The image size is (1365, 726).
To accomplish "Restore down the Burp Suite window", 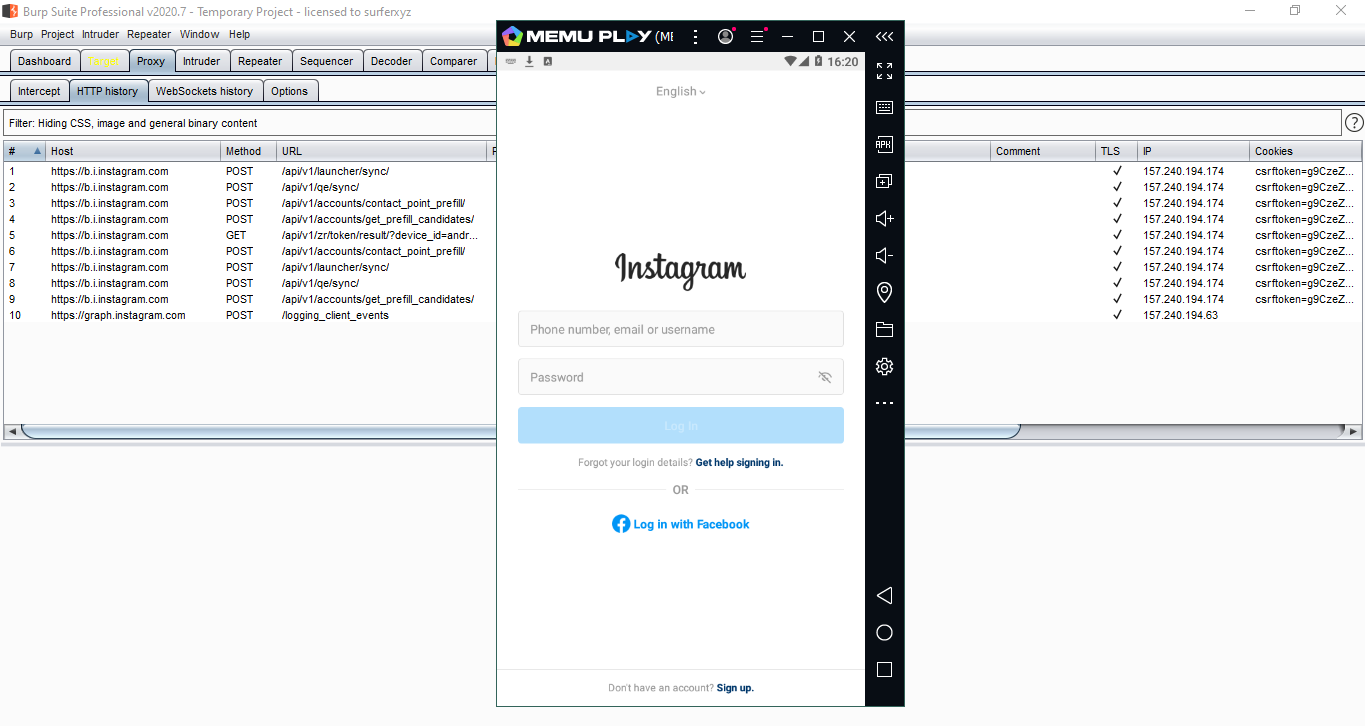I will click(x=1295, y=10).
